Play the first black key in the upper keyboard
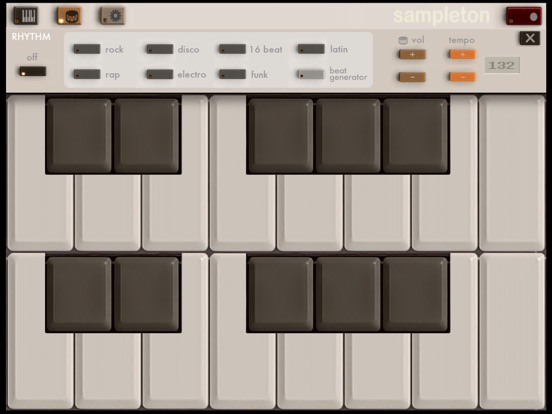The width and height of the screenshot is (552, 414). point(79,136)
